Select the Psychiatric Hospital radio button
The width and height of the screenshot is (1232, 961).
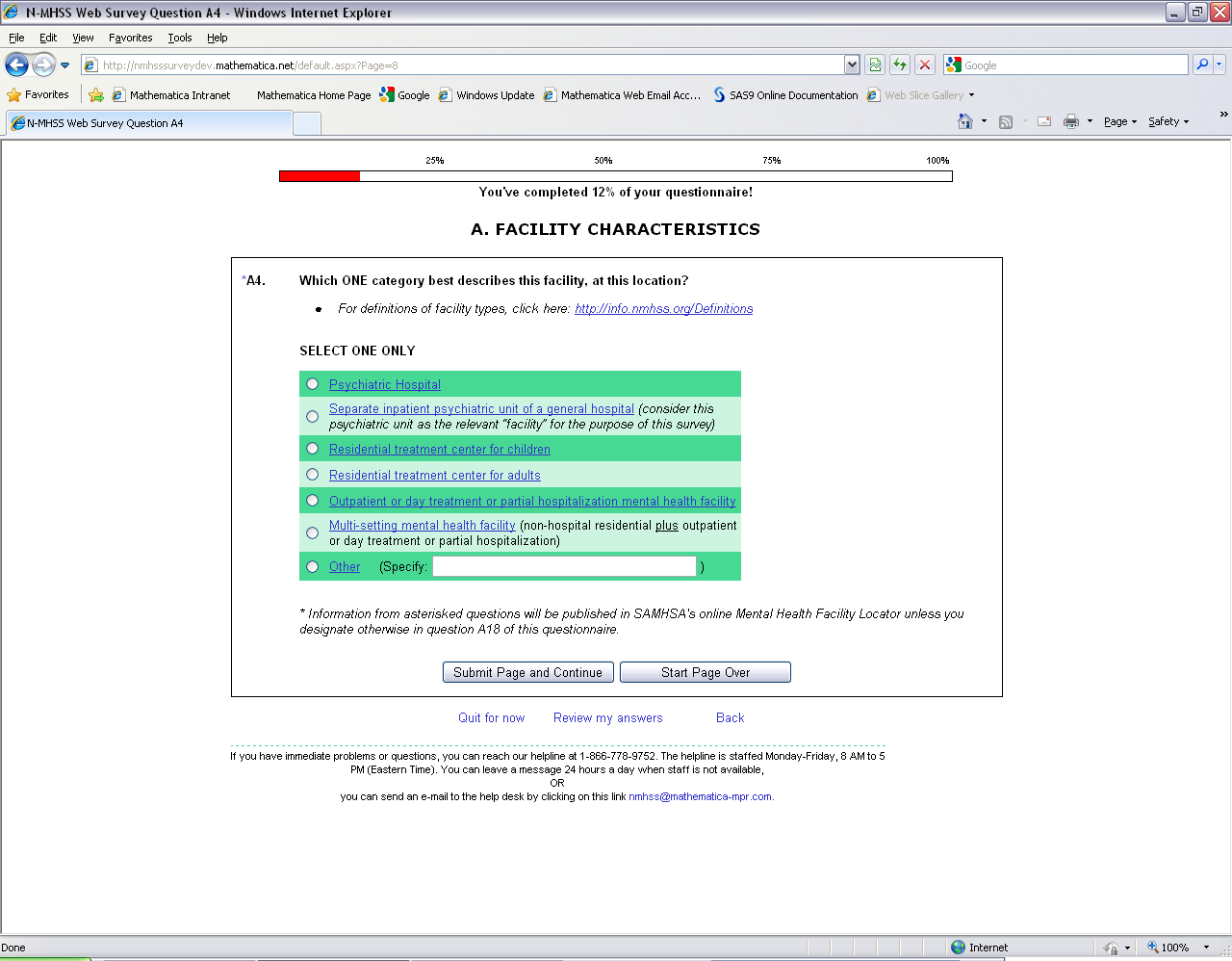click(313, 384)
